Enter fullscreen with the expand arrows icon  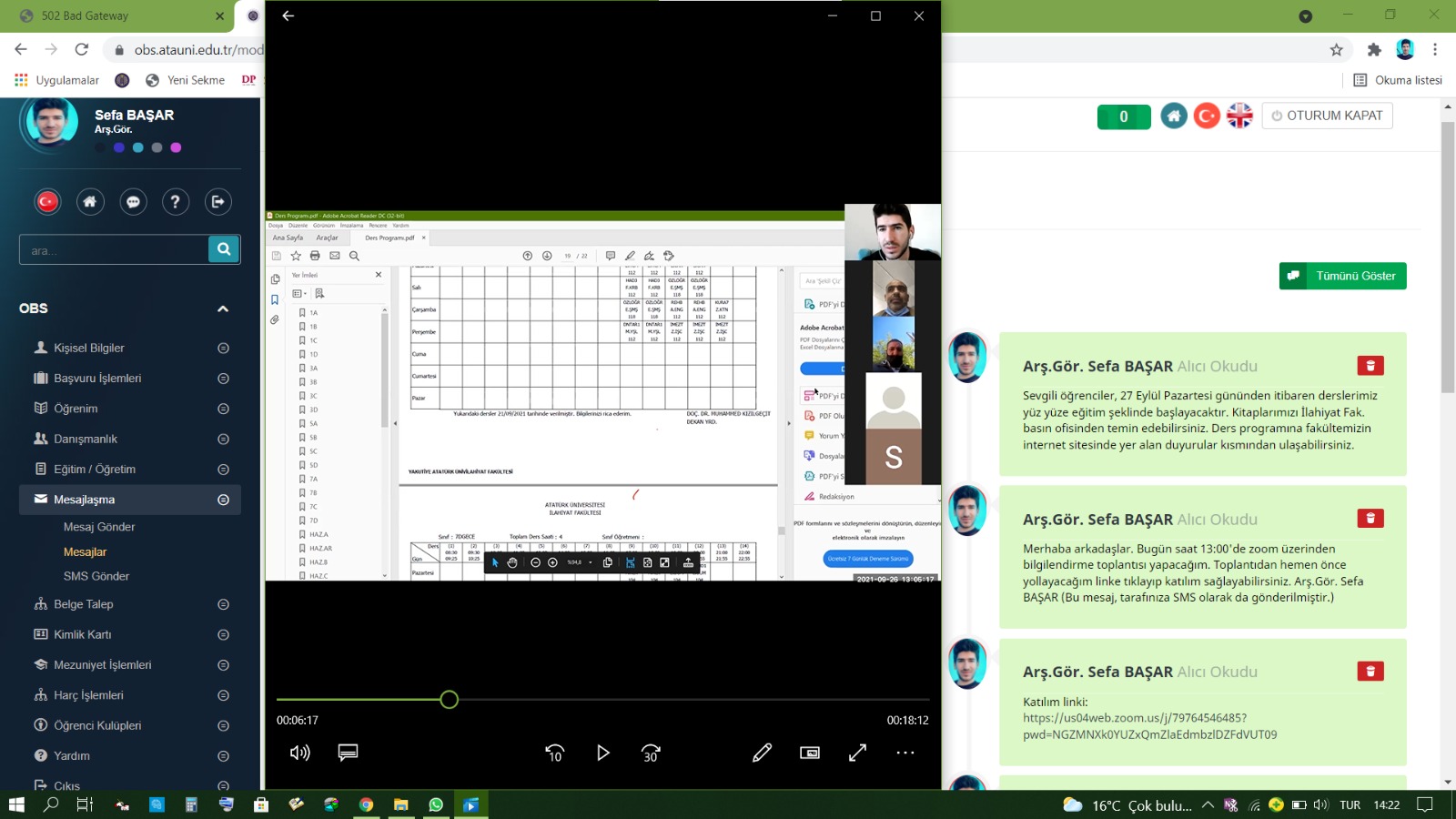(857, 753)
